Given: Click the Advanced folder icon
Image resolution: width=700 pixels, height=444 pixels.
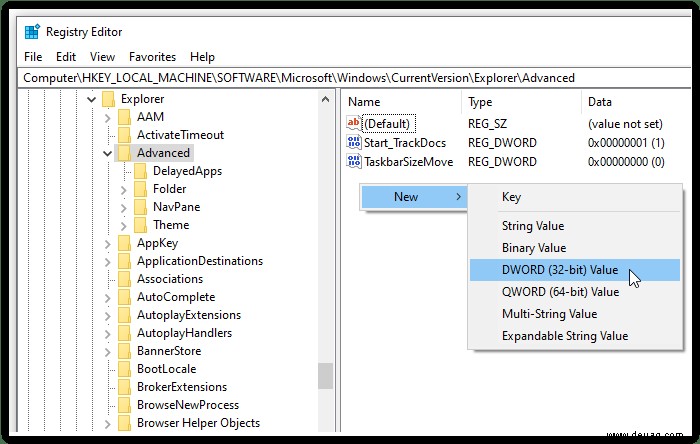Looking at the screenshot, I should pos(125,153).
